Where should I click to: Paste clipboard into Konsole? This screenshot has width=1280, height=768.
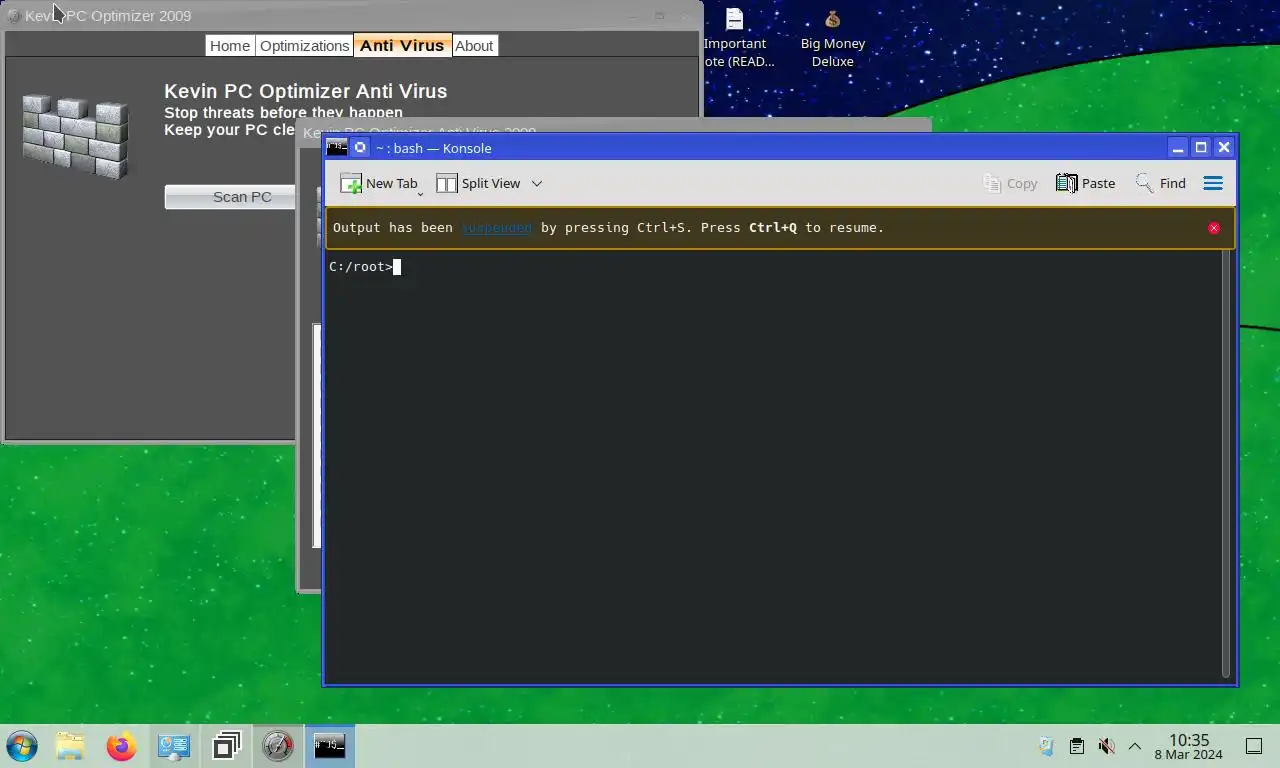click(x=1085, y=183)
